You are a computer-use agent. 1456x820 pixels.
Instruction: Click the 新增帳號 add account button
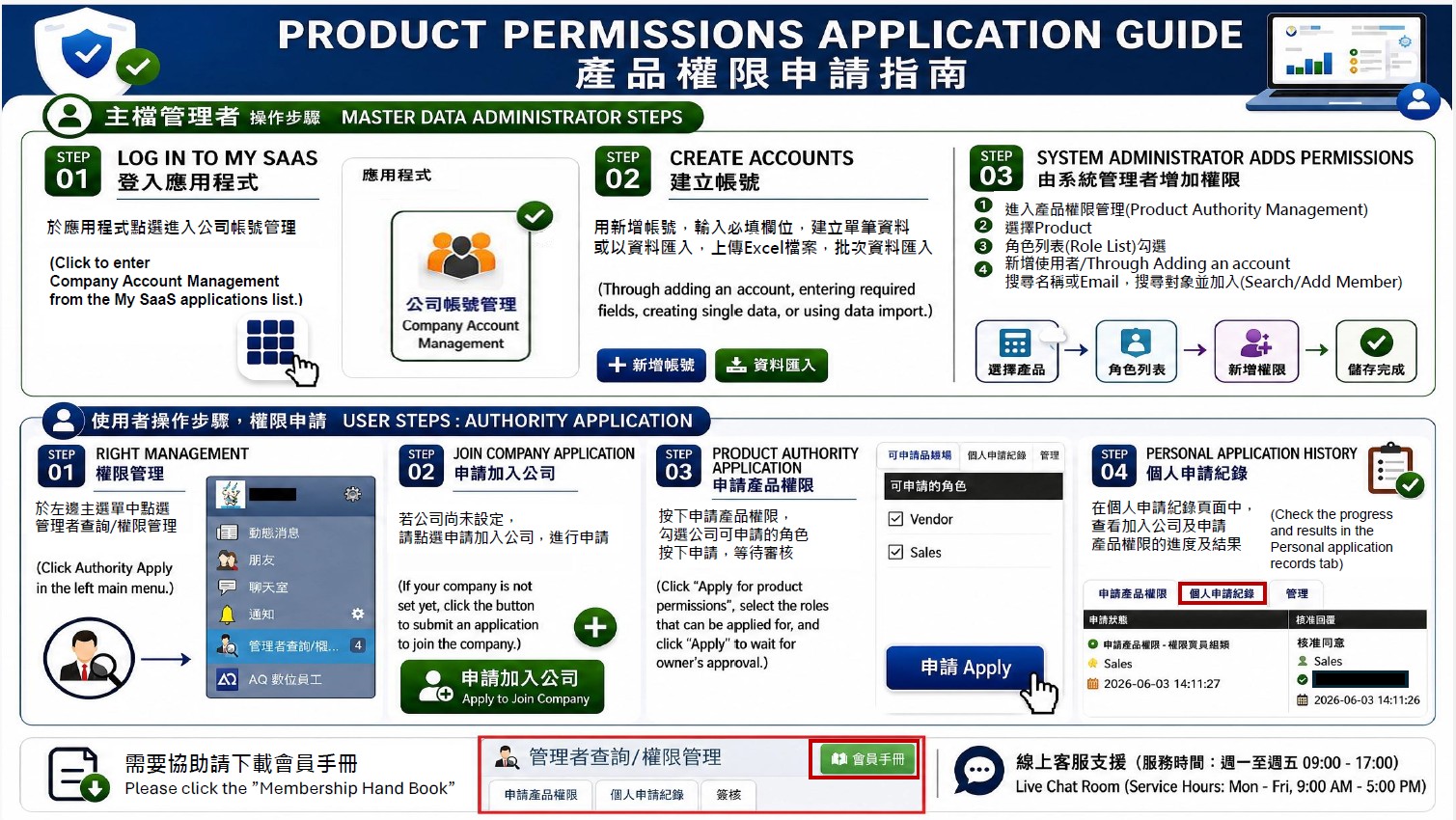(651, 365)
